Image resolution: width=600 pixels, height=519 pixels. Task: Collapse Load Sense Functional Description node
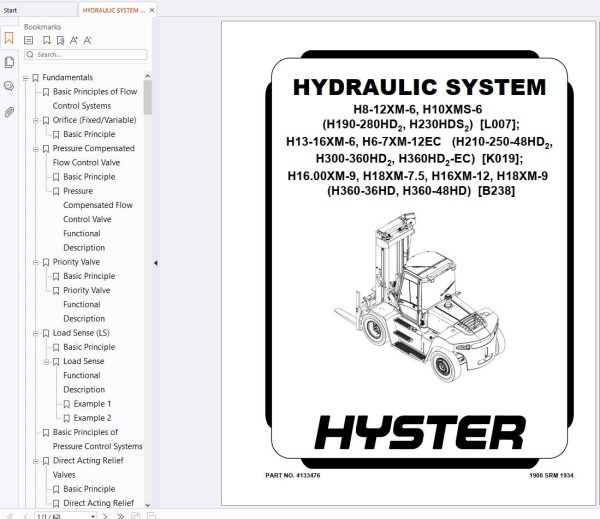point(46,362)
